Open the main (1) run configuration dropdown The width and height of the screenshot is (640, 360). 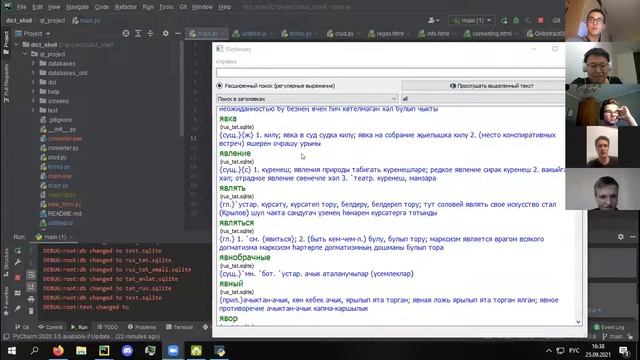pyautogui.click(x=472, y=20)
